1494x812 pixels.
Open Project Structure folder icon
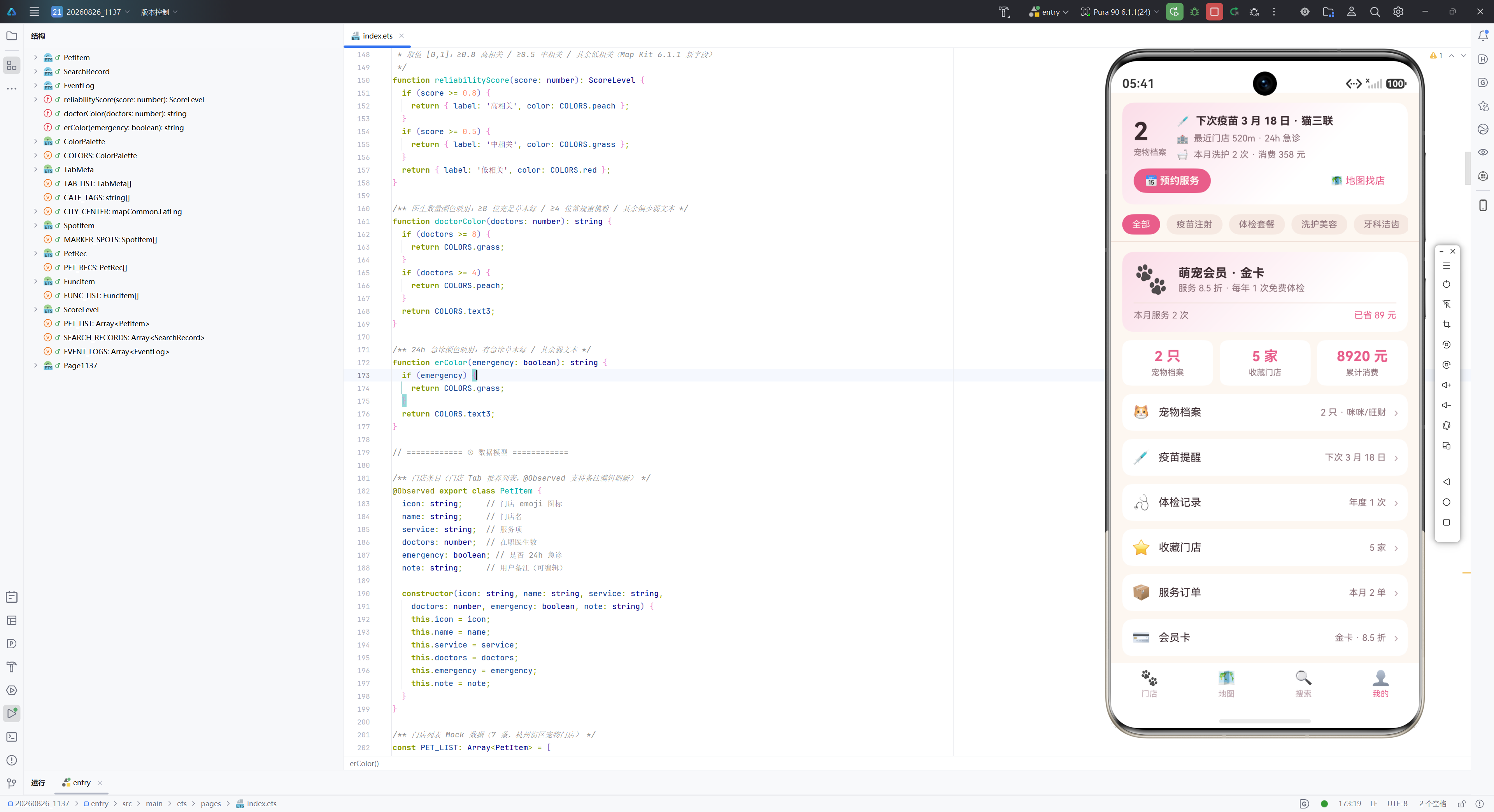pyautogui.click(x=1328, y=12)
